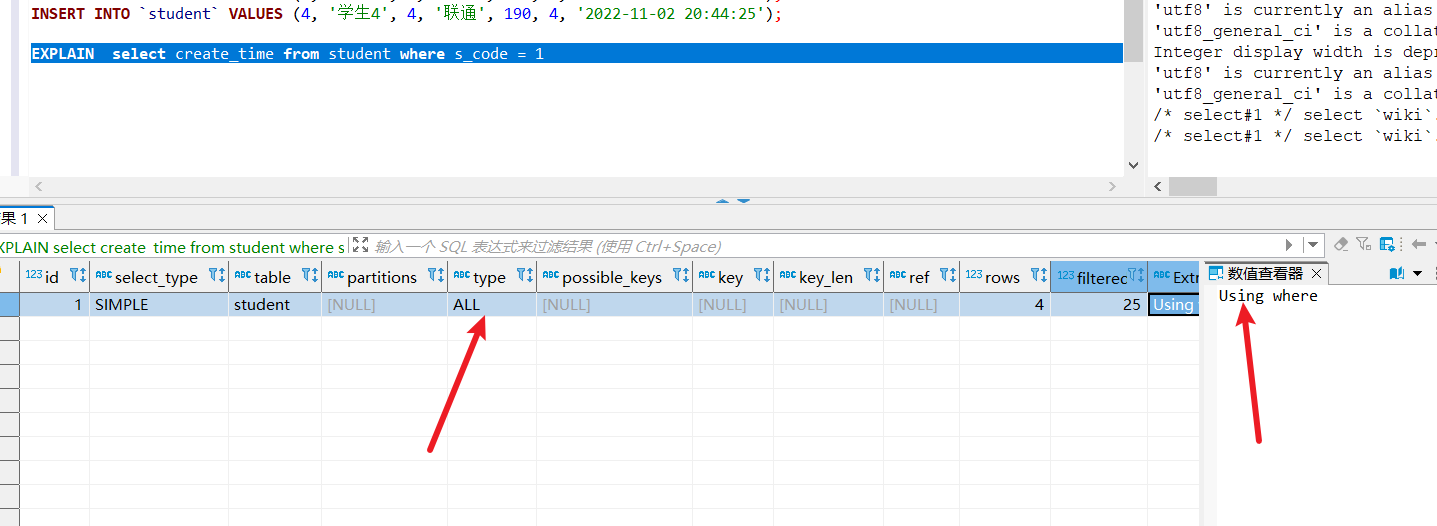The height and width of the screenshot is (526, 1437).
Task: Click the key_len column header
Action: coord(825,277)
